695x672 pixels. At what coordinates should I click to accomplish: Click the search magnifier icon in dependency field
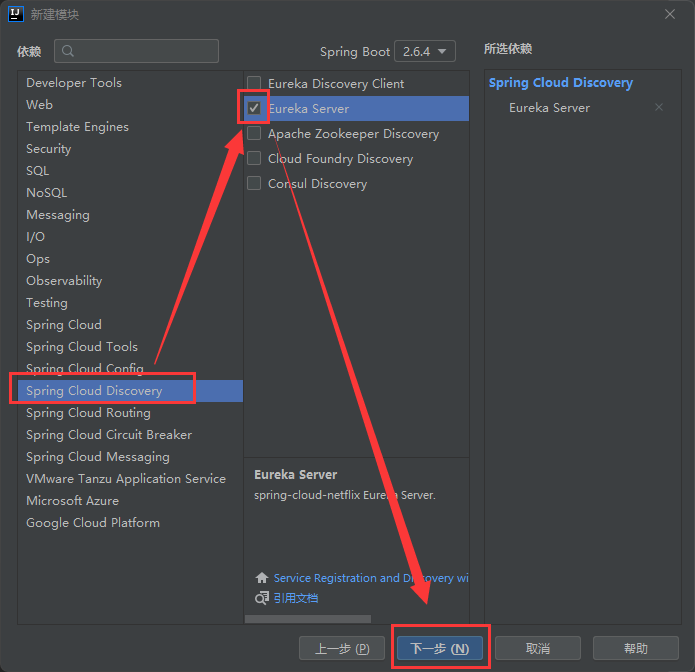pos(69,51)
